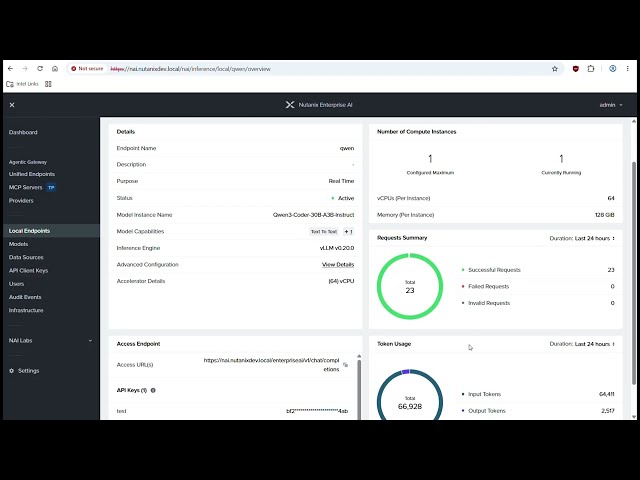The height and width of the screenshot is (480, 640).
Task: Open the Intel Links bookmark folder
Action: tap(22, 84)
